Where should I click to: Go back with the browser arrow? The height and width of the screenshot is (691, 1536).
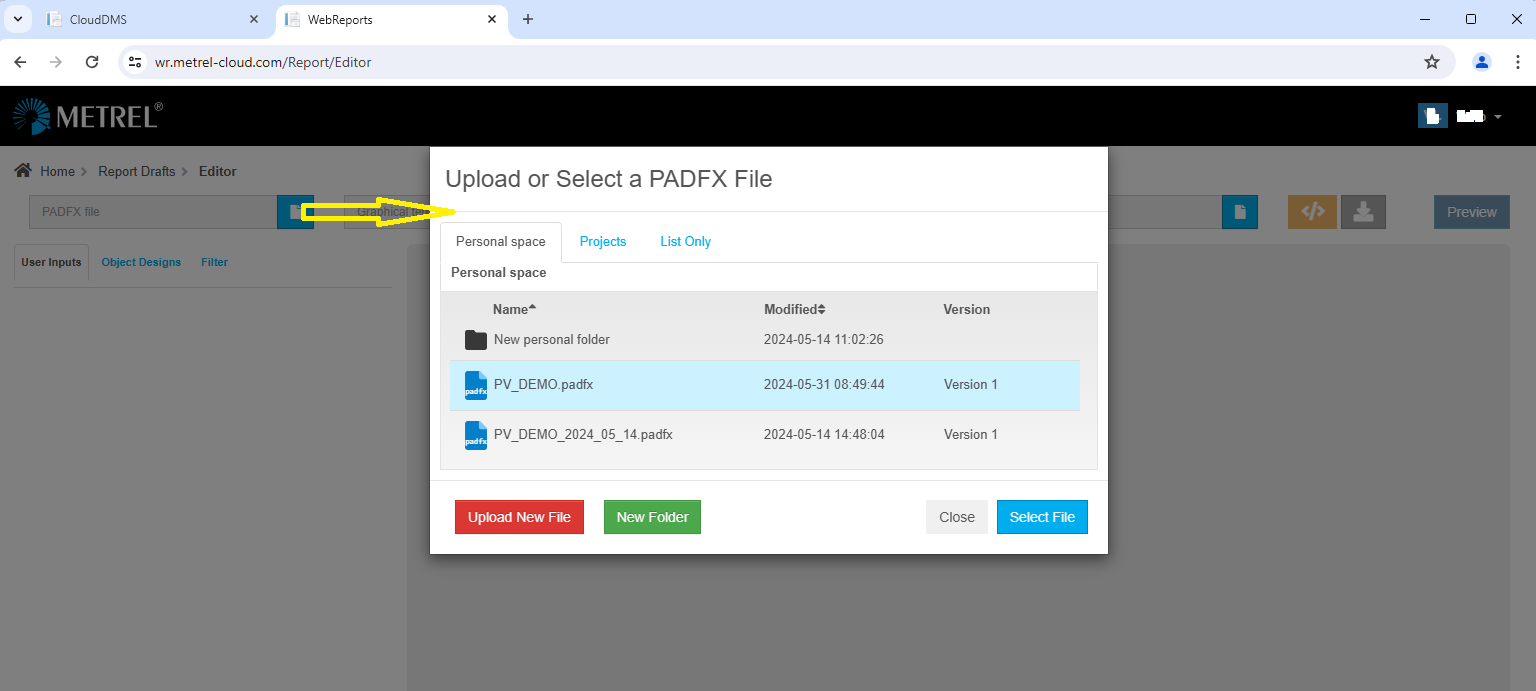(x=20, y=62)
